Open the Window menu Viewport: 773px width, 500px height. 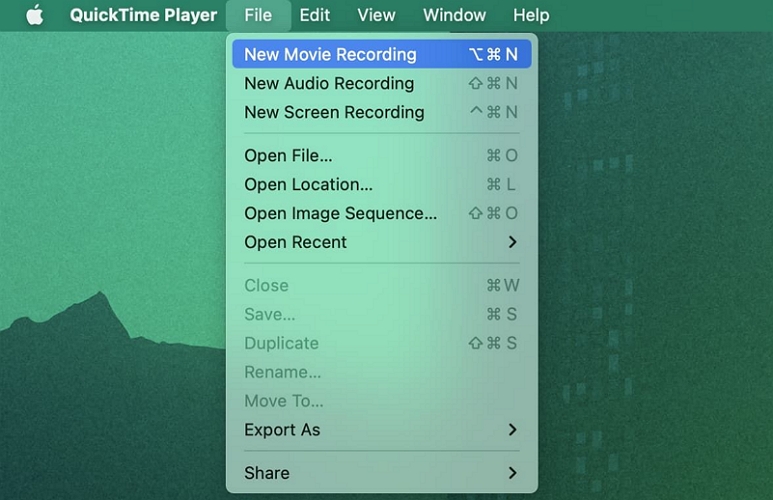[454, 15]
